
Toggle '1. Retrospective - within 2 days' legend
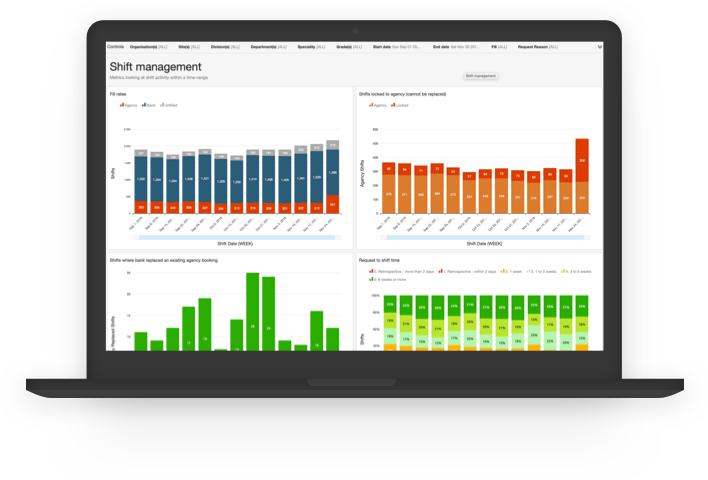coord(467,271)
